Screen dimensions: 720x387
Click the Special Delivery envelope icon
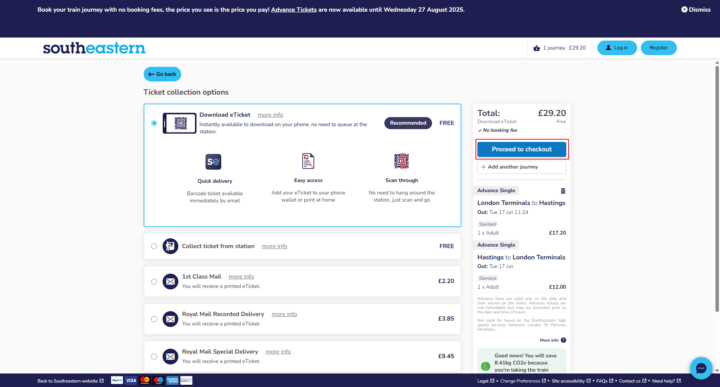170,356
